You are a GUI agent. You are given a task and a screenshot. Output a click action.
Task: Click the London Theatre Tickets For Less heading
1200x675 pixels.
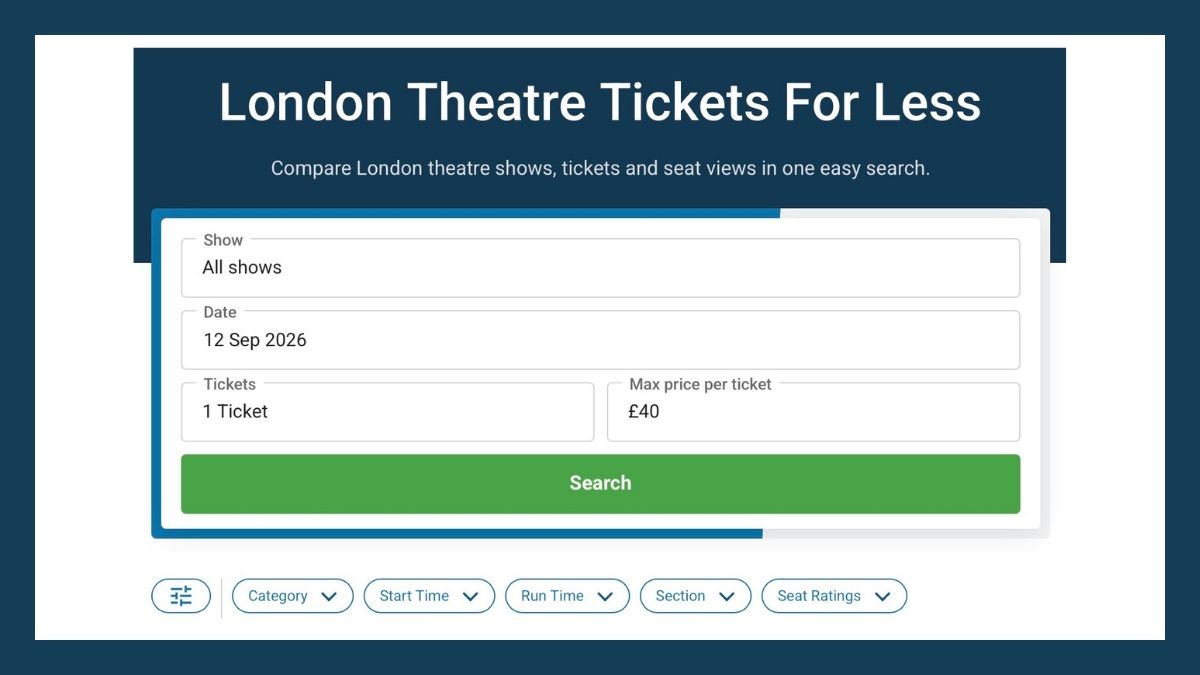tap(600, 102)
